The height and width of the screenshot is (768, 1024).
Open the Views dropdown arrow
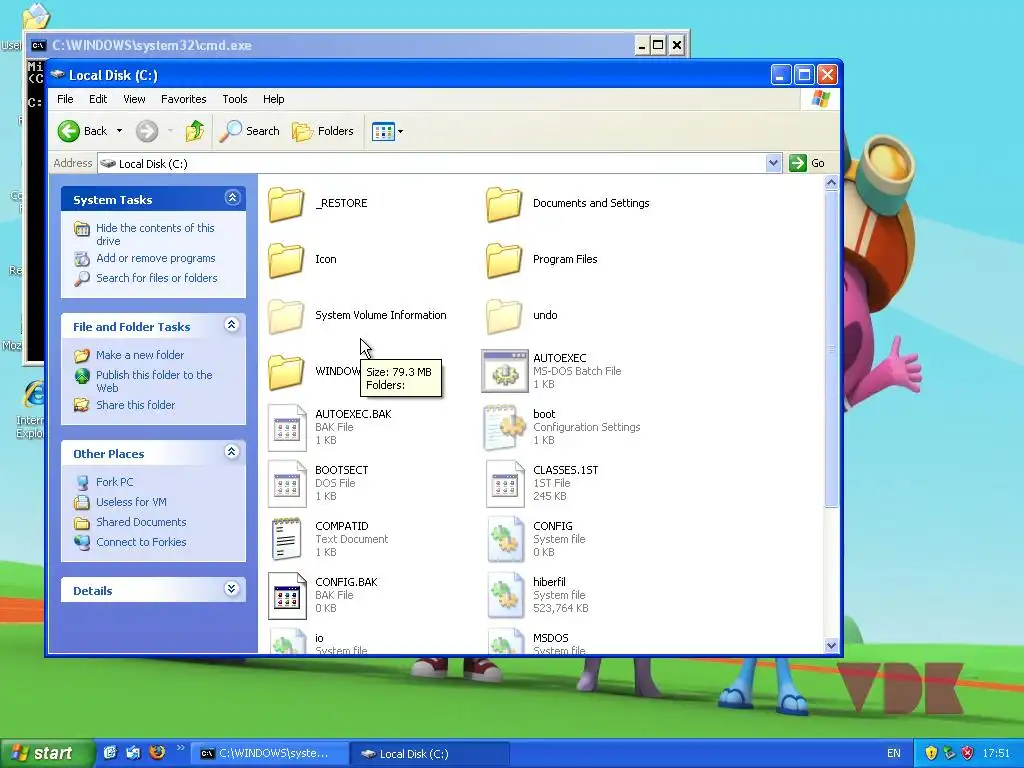coord(400,131)
